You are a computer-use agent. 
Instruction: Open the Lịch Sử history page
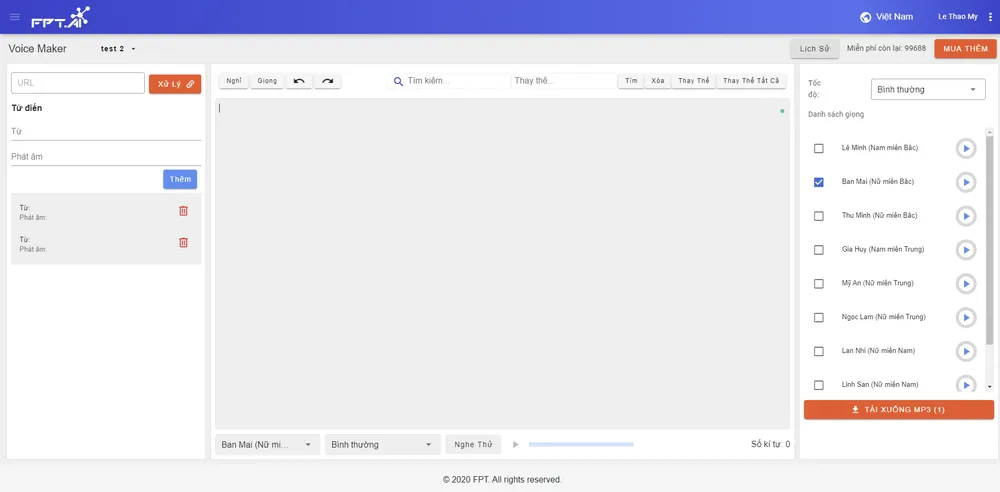[814, 49]
